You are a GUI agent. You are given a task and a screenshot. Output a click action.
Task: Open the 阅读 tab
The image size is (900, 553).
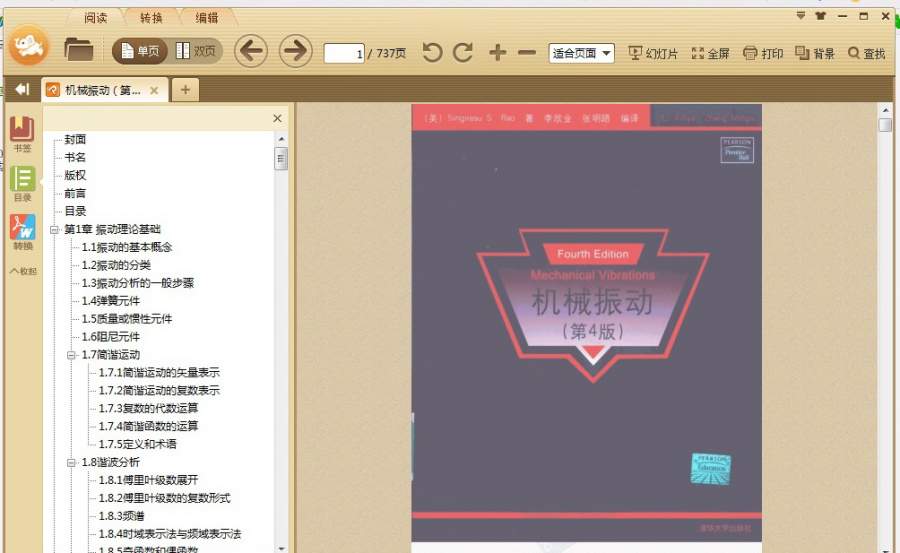tap(95, 18)
